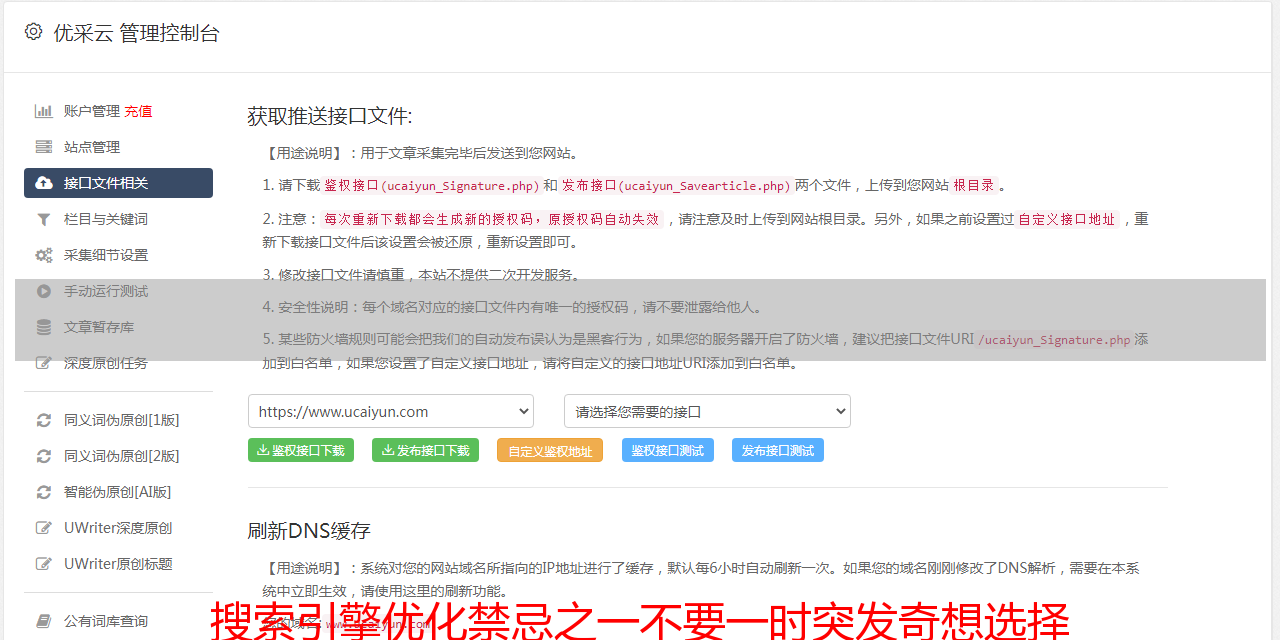Click the red 充值 link
This screenshot has height=640, width=1280.
click(x=138, y=111)
